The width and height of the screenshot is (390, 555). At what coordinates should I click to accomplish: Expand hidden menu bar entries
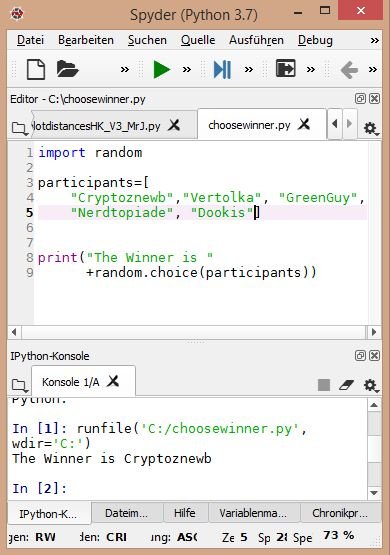pos(374,41)
